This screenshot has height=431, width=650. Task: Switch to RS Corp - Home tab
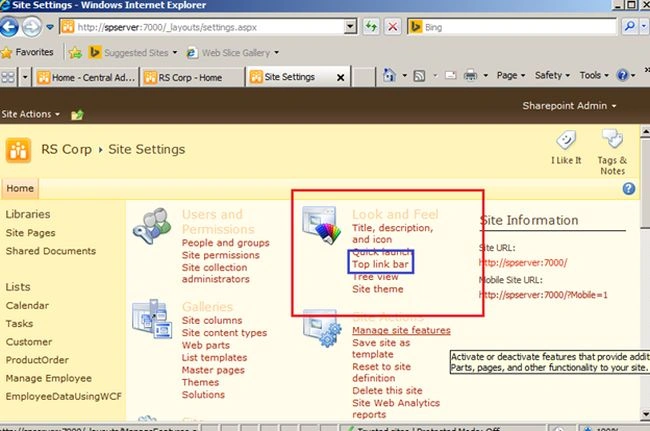click(x=192, y=77)
